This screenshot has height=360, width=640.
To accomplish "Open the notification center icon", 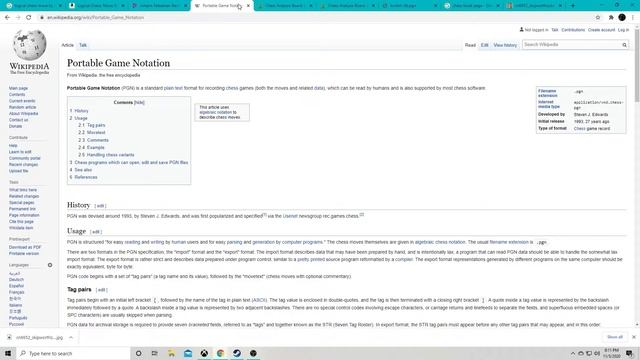I will tap(629, 353).
